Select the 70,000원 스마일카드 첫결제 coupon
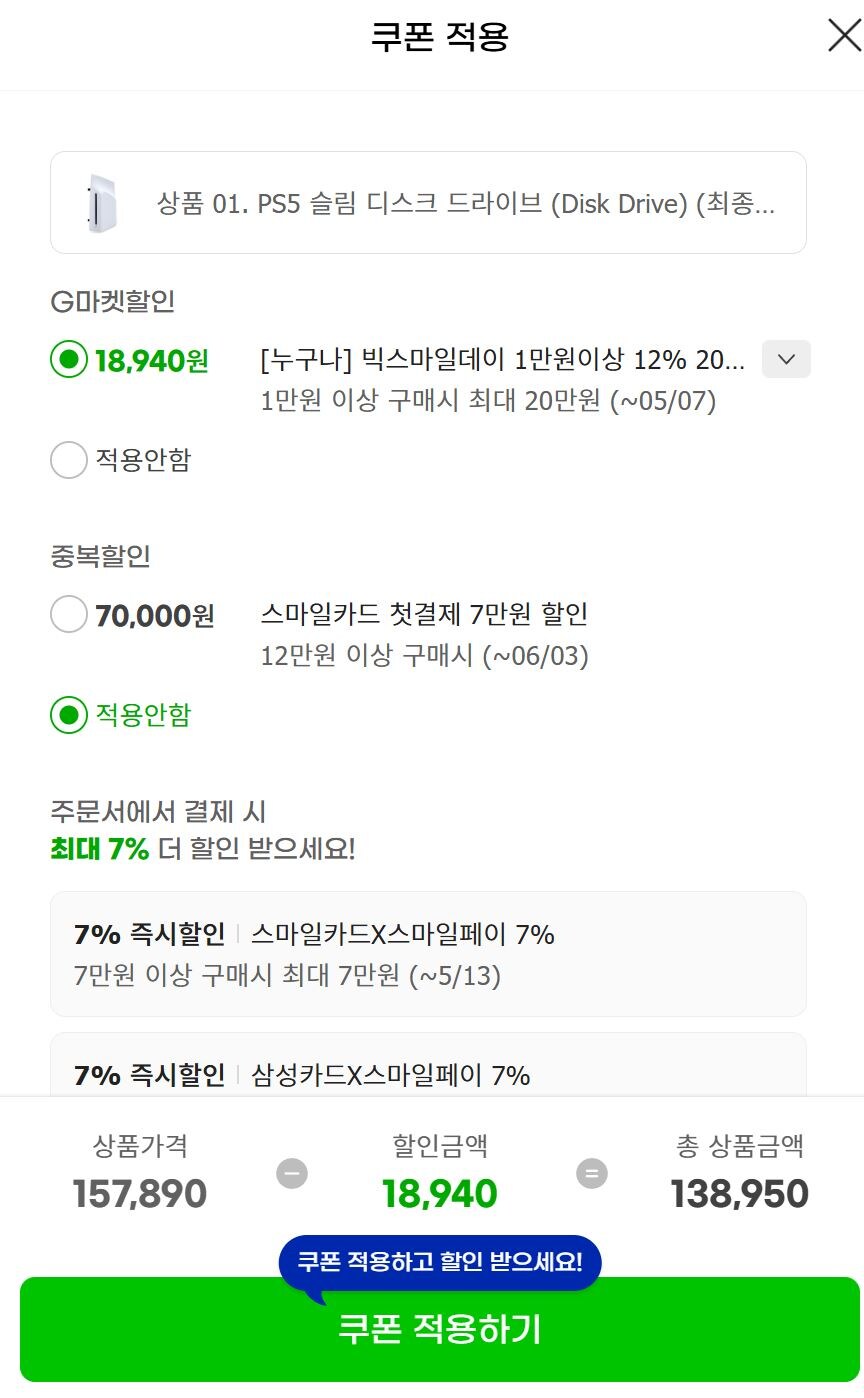Viewport: 864px width, 1398px height. (68, 614)
